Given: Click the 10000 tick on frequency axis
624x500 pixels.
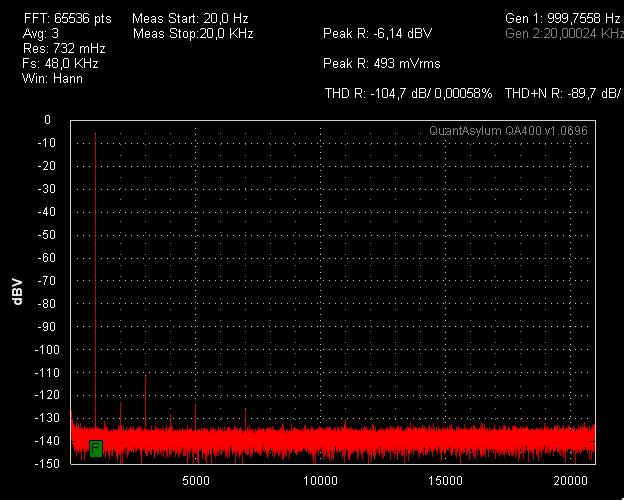Looking at the screenshot, I should pos(320,480).
